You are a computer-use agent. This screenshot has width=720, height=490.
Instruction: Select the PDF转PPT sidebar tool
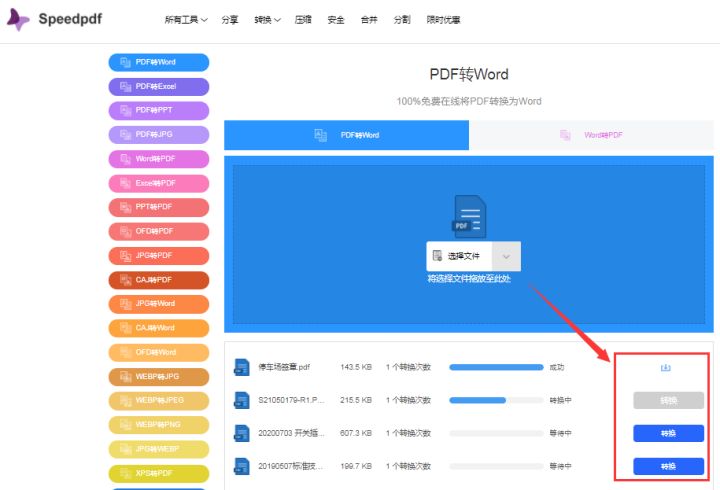159,111
